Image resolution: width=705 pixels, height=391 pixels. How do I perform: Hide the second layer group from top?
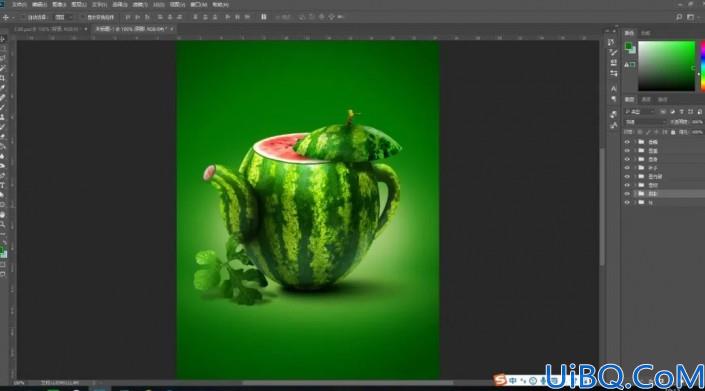coord(627,151)
